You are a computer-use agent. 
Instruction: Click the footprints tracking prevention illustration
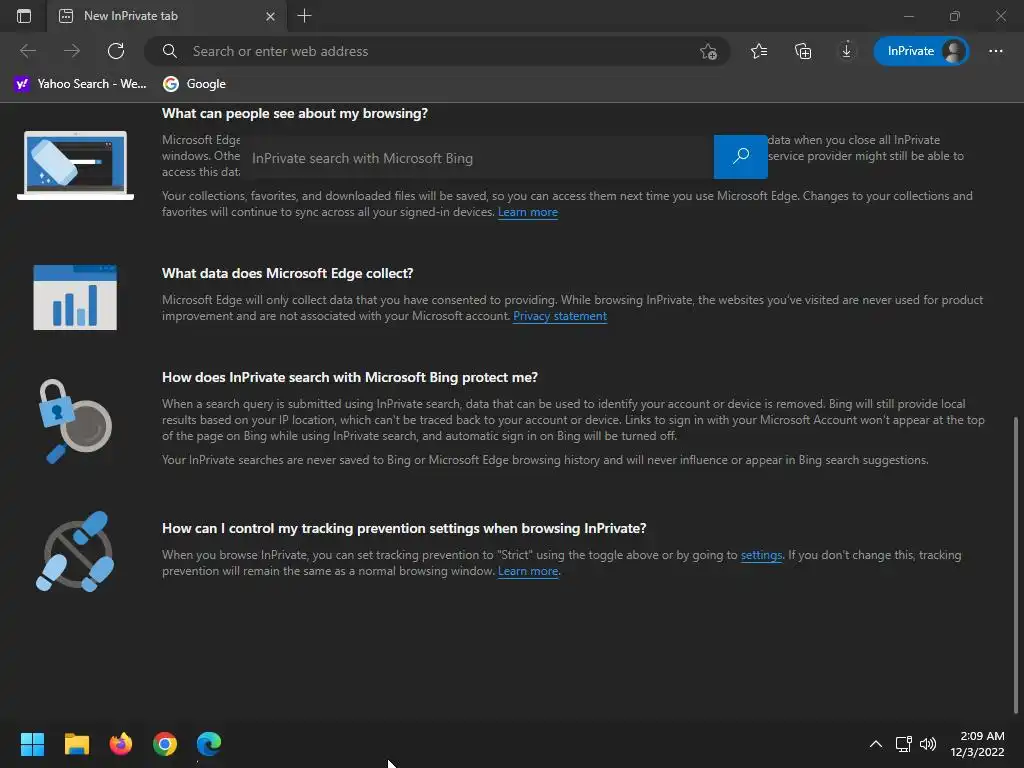click(x=75, y=552)
